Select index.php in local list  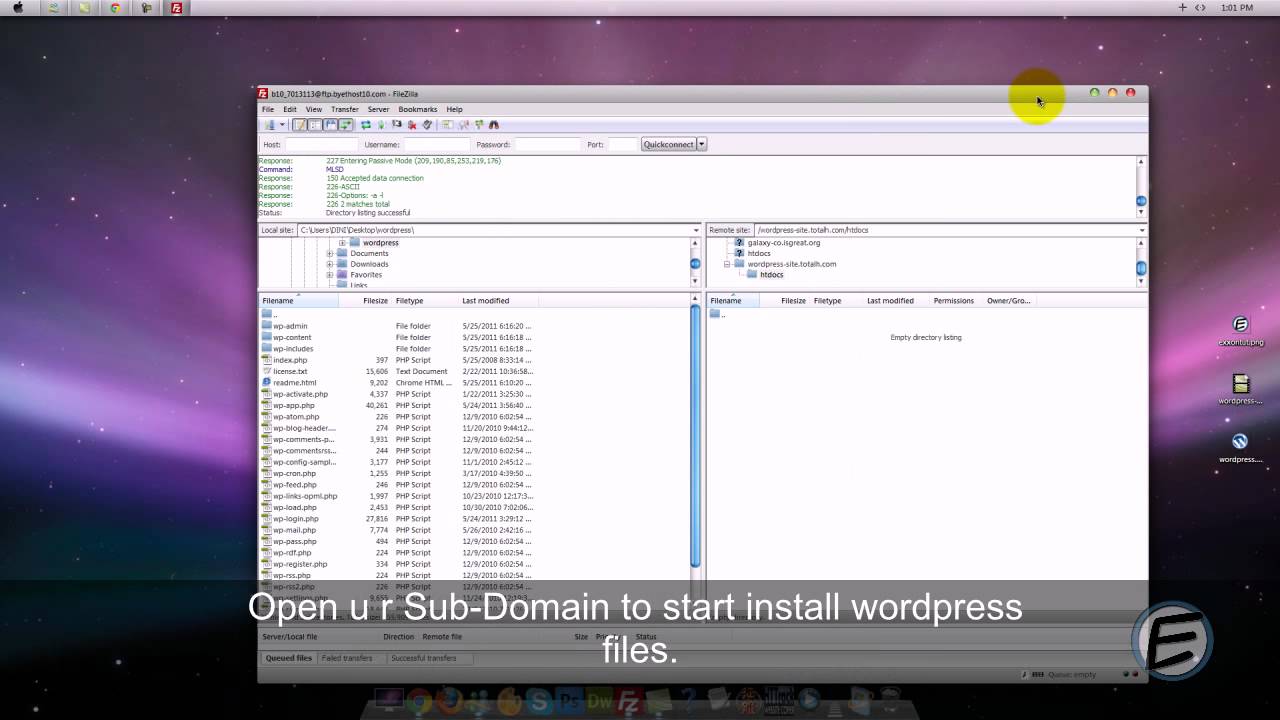[290, 360]
